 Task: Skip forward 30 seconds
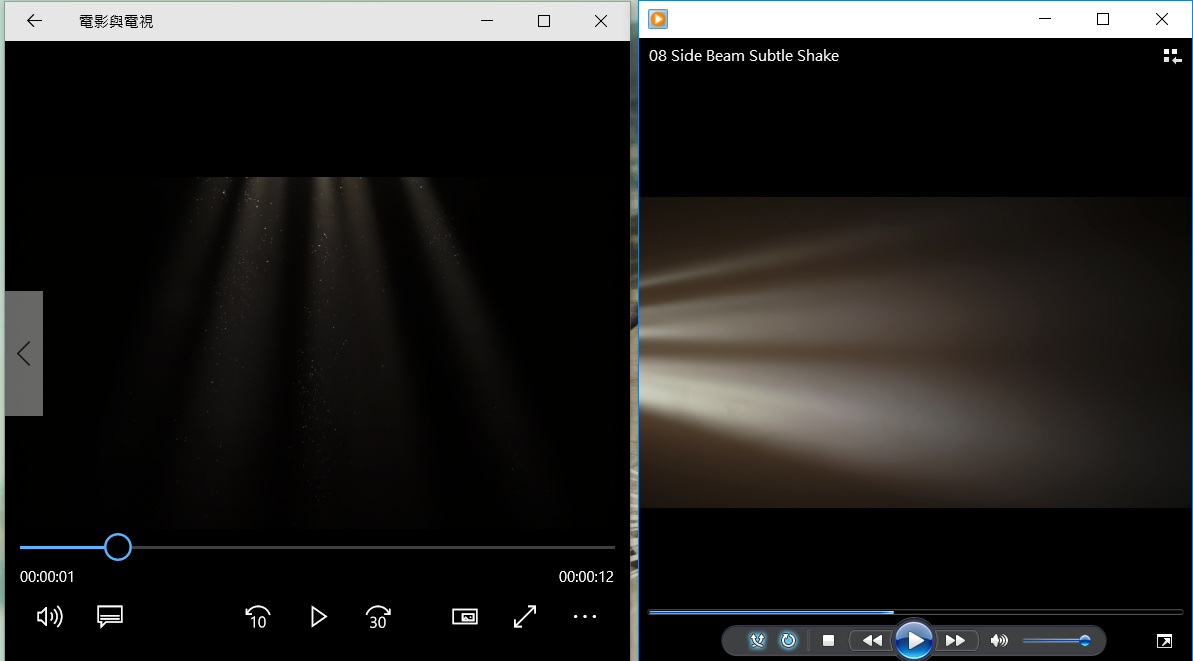378,617
